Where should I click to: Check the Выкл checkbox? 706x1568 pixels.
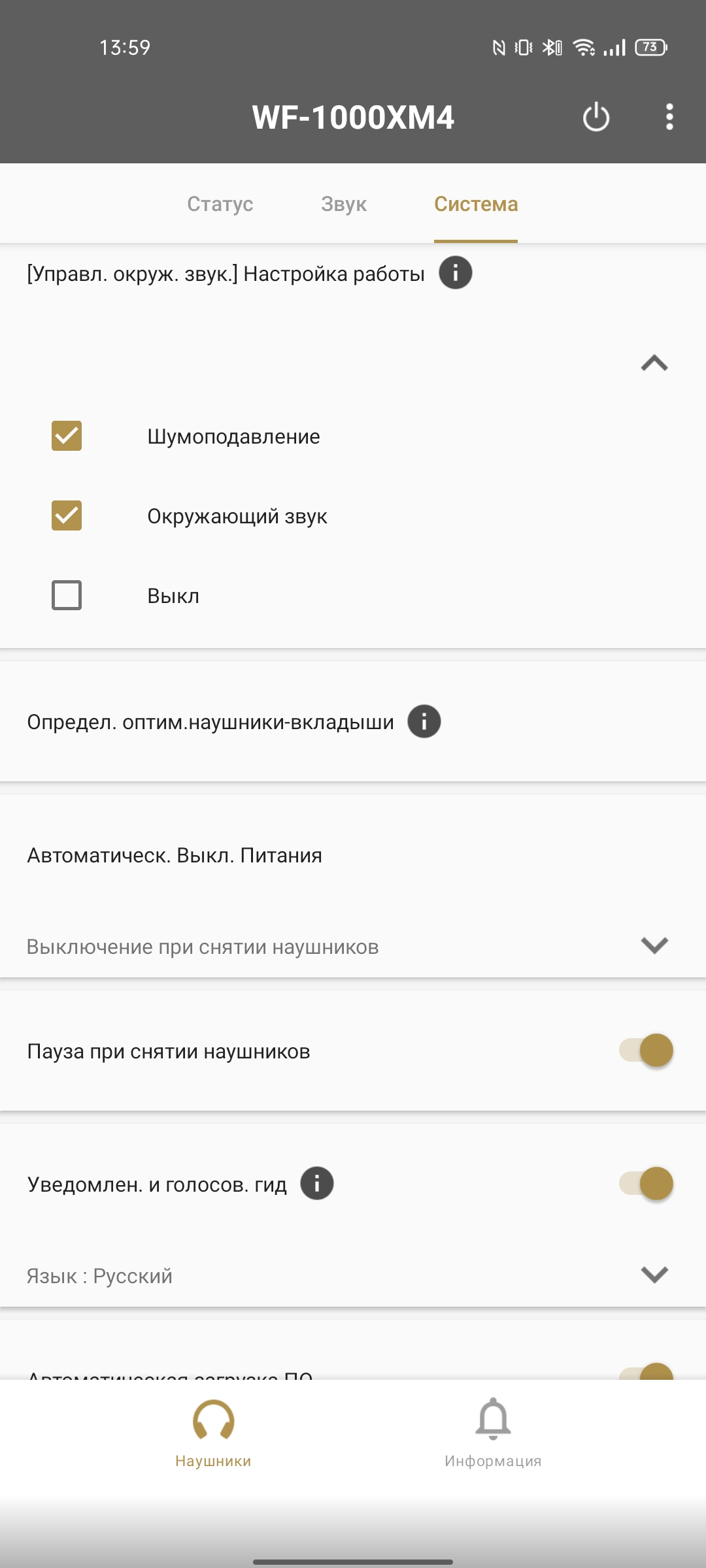[x=67, y=595]
